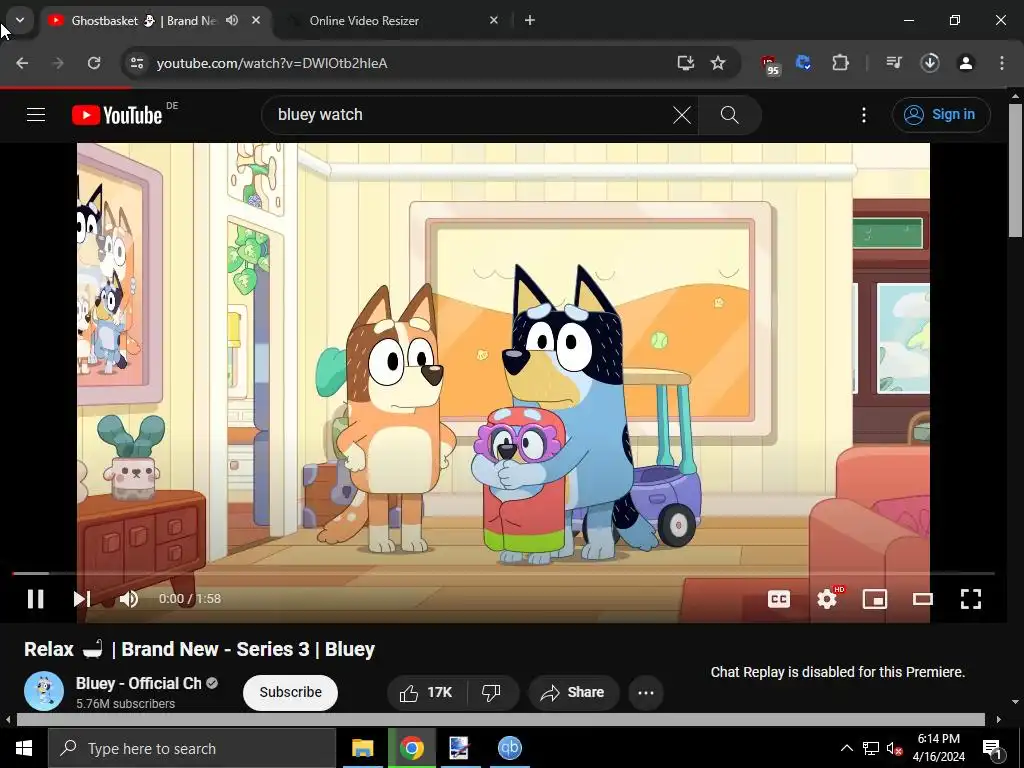Go to YouTube home via logo

pos(117,115)
